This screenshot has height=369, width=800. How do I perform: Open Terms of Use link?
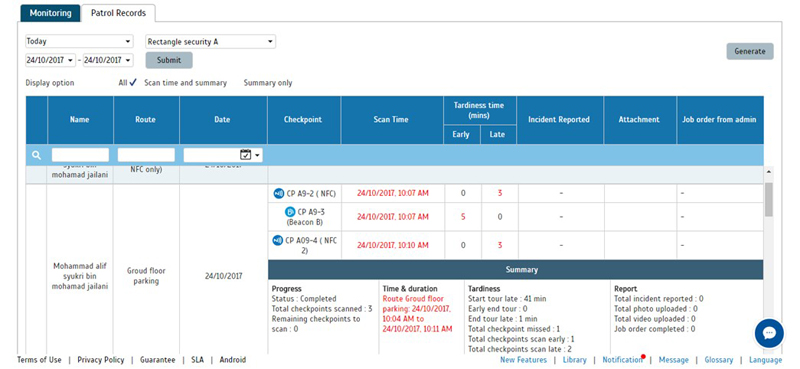pyautogui.click(x=39, y=360)
